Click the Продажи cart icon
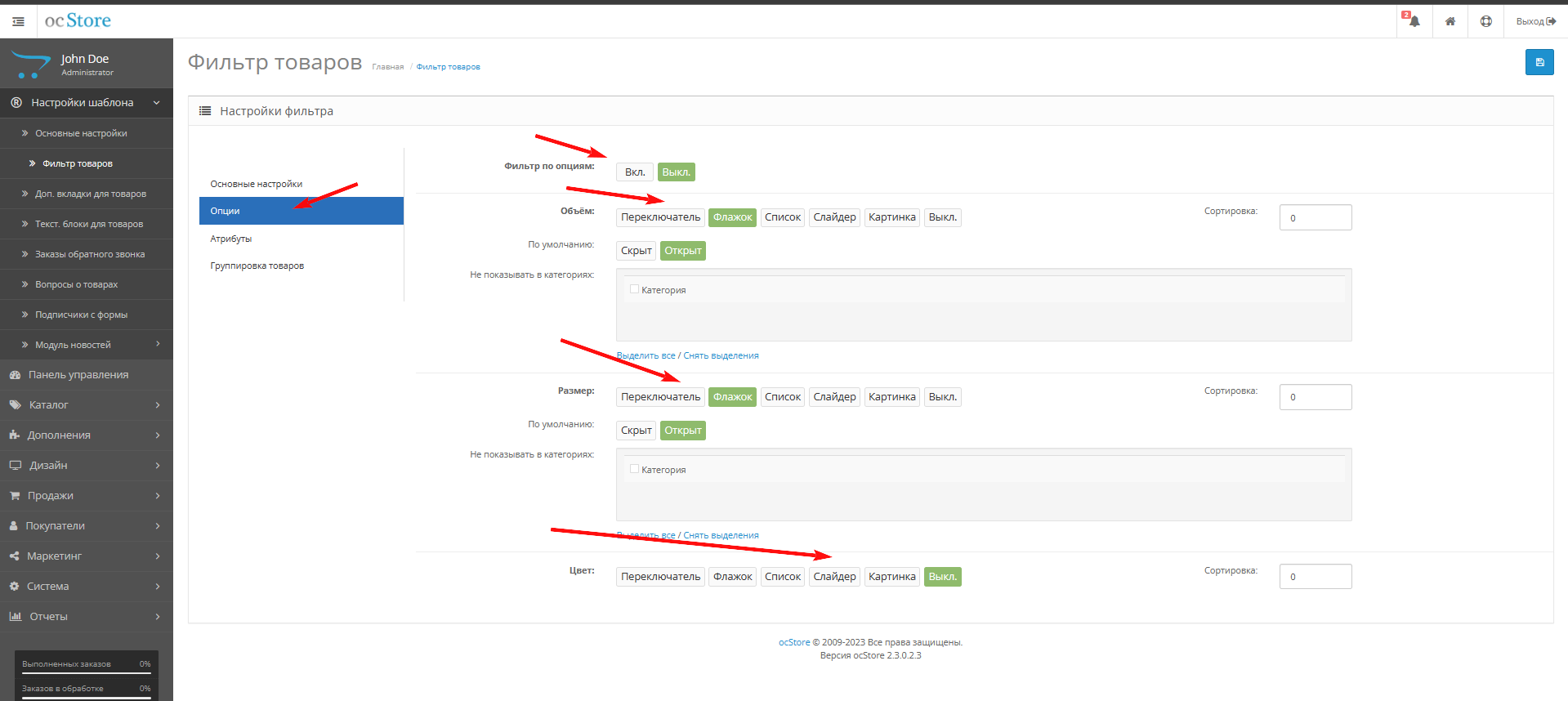Screen dimensions: 1568x701 [15, 496]
